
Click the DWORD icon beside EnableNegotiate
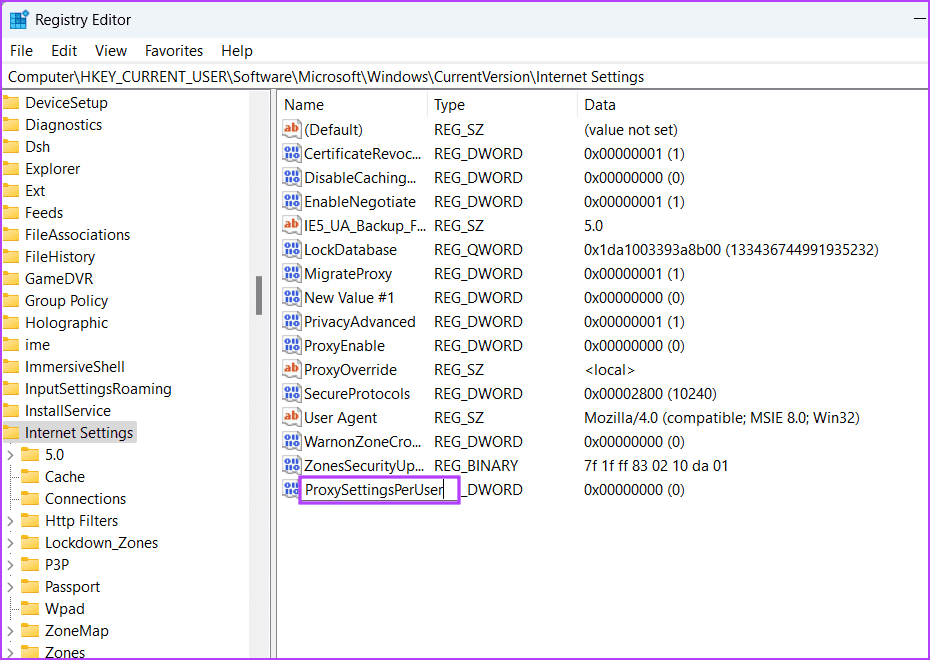(x=291, y=201)
